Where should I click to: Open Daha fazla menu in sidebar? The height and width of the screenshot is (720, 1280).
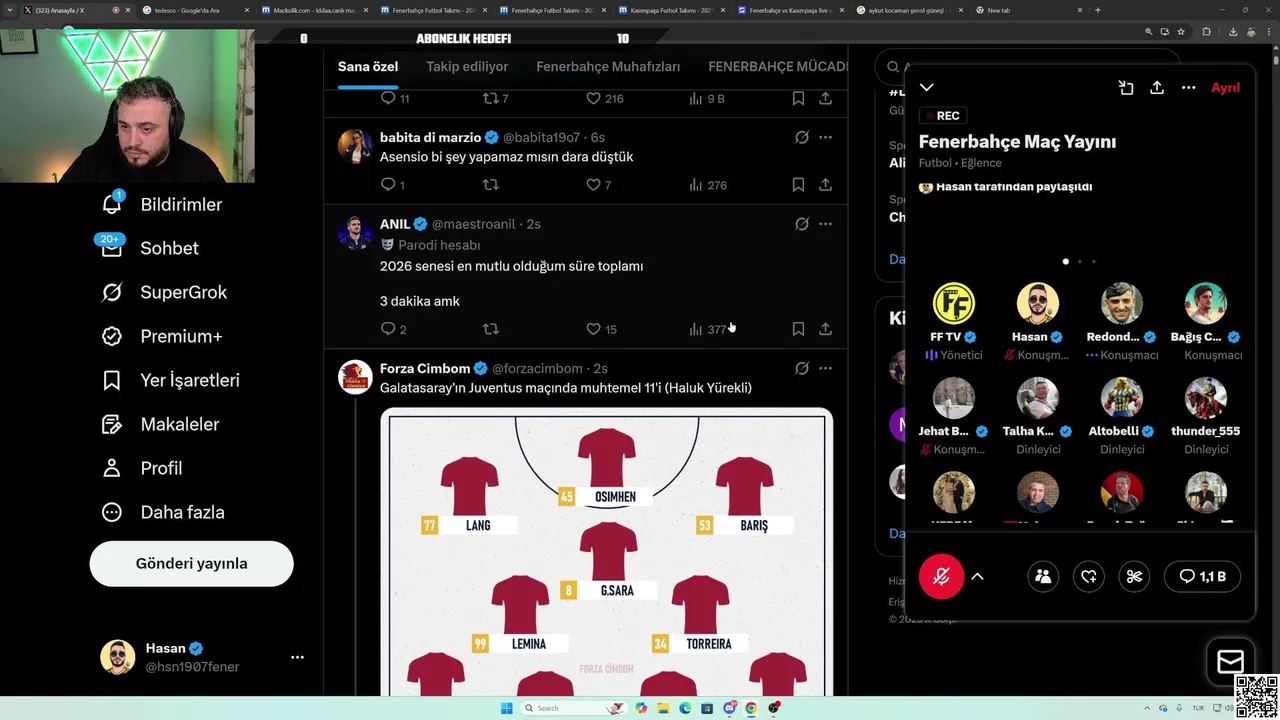tap(163, 512)
